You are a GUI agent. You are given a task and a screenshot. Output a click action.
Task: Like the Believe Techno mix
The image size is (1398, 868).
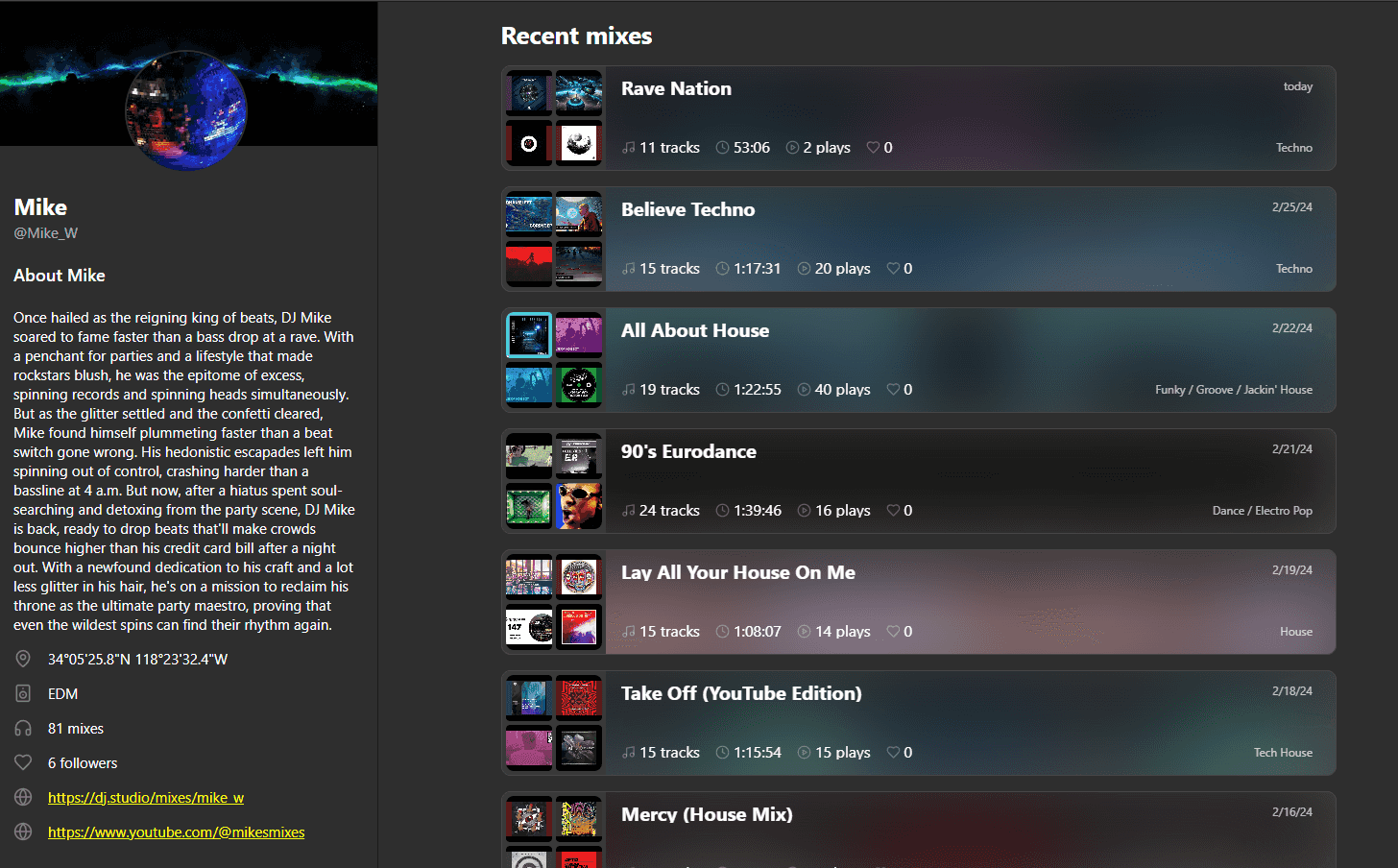[x=892, y=268]
